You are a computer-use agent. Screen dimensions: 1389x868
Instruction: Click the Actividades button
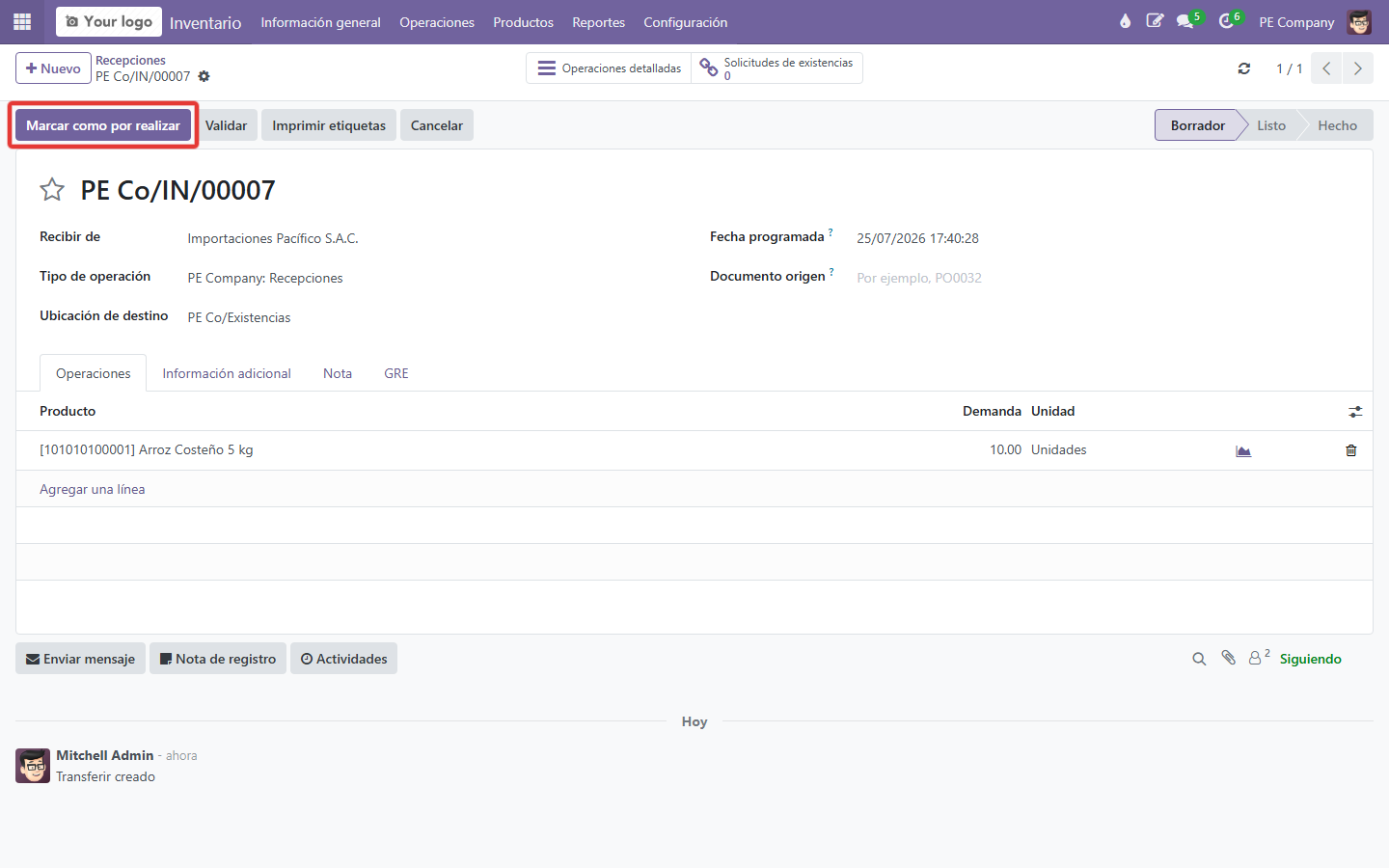[343, 659]
